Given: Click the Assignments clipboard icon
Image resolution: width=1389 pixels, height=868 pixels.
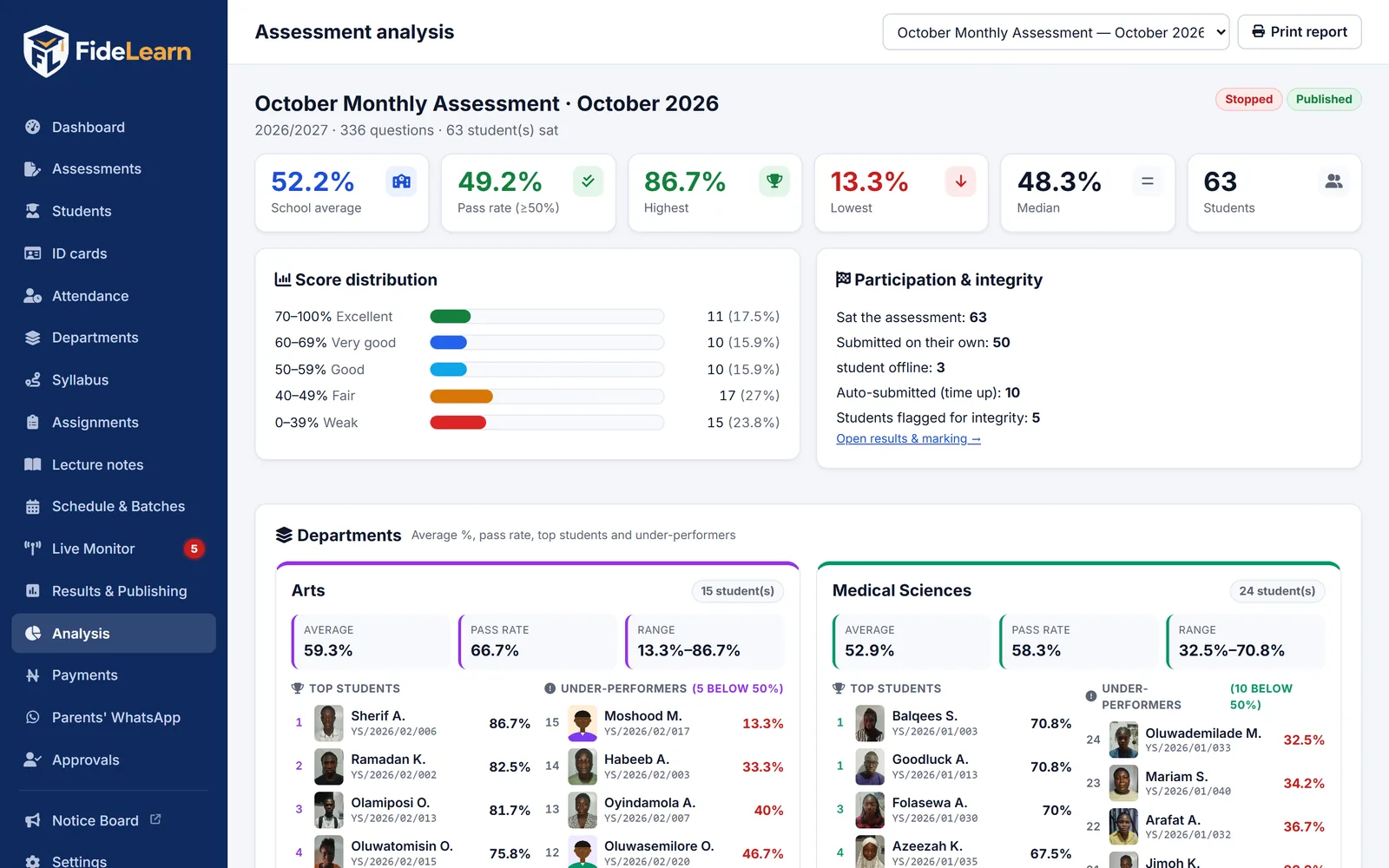Looking at the screenshot, I should (33, 423).
